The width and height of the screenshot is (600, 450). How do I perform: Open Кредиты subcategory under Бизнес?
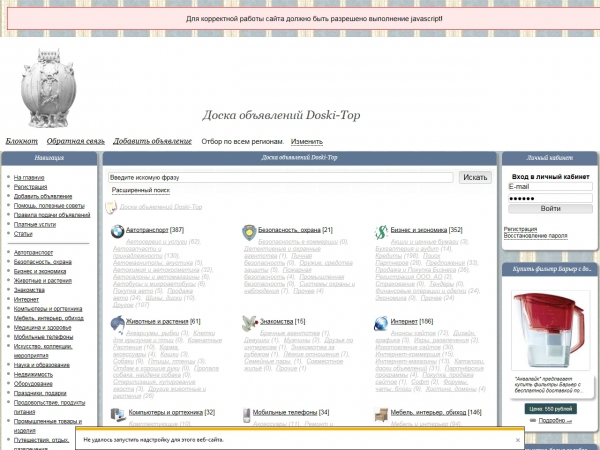(x=388, y=256)
